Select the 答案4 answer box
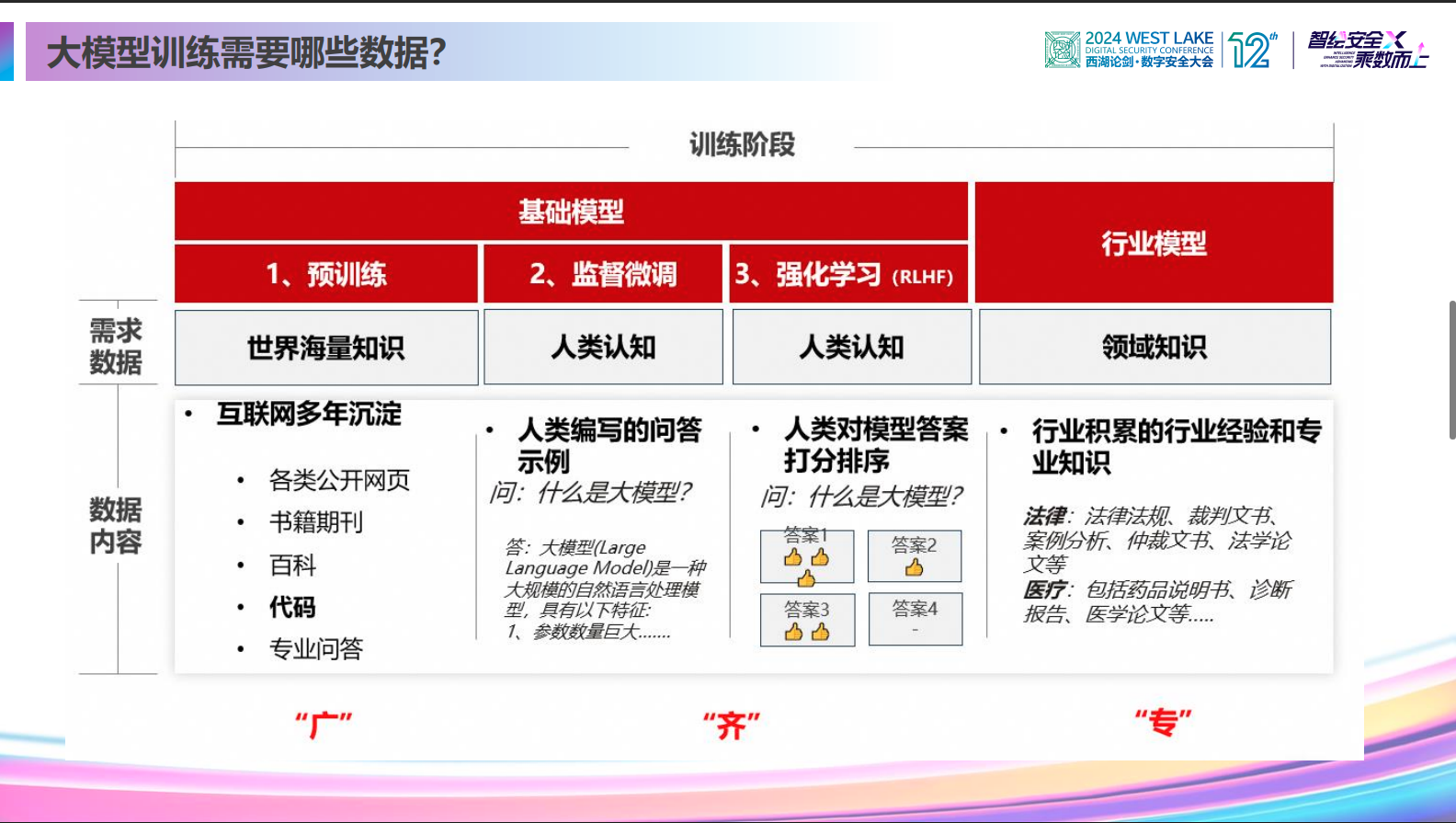The image size is (1456, 823). tap(915, 619)
